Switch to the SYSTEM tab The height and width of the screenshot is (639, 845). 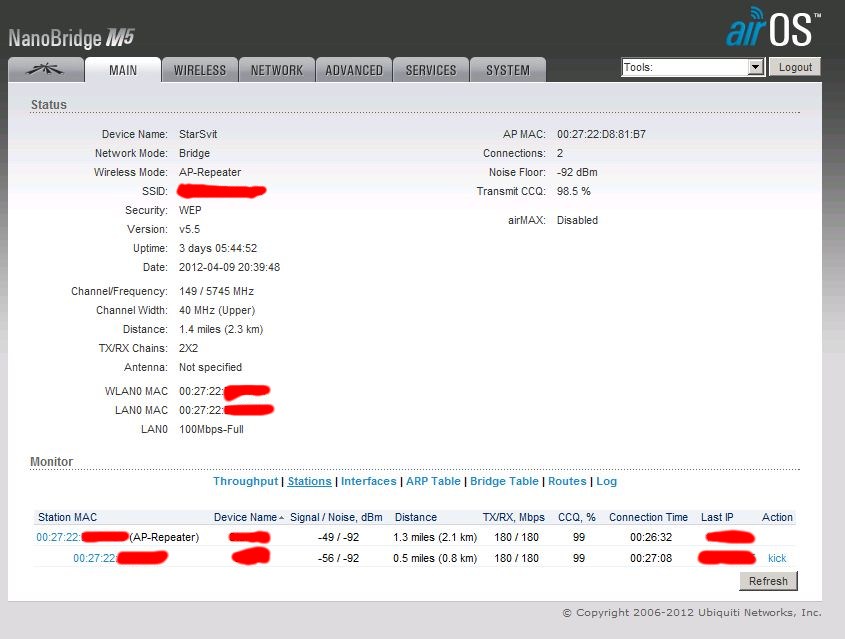point(508,70)
